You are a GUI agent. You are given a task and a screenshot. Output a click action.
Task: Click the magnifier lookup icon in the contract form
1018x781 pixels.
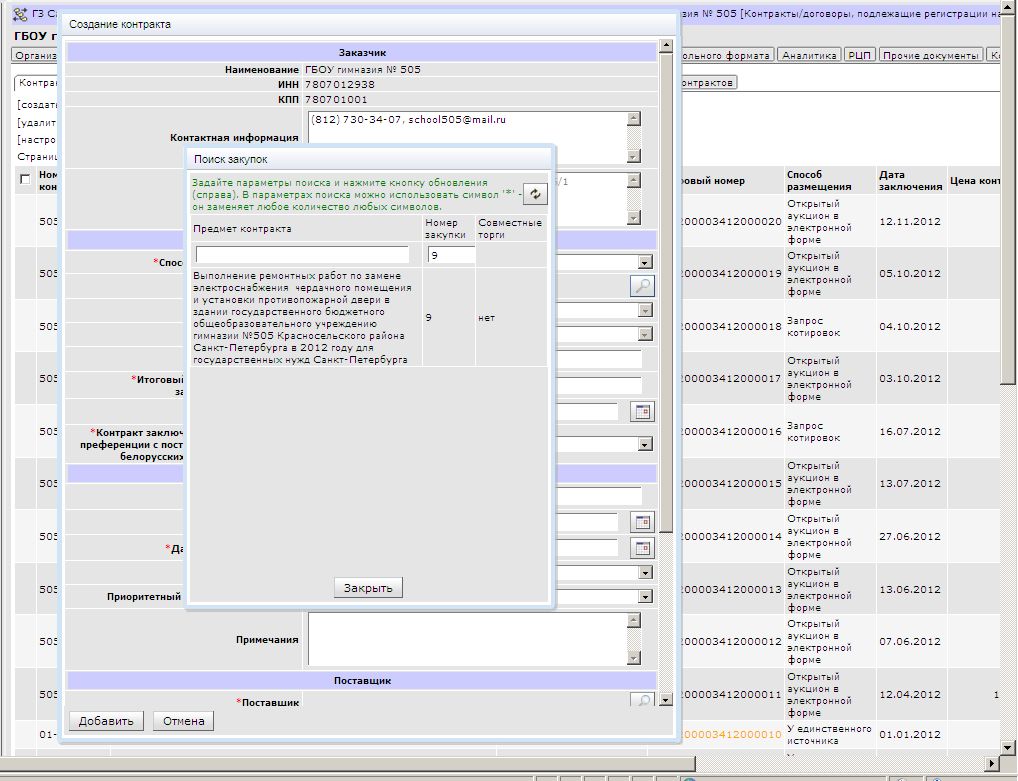pos(641,286)
